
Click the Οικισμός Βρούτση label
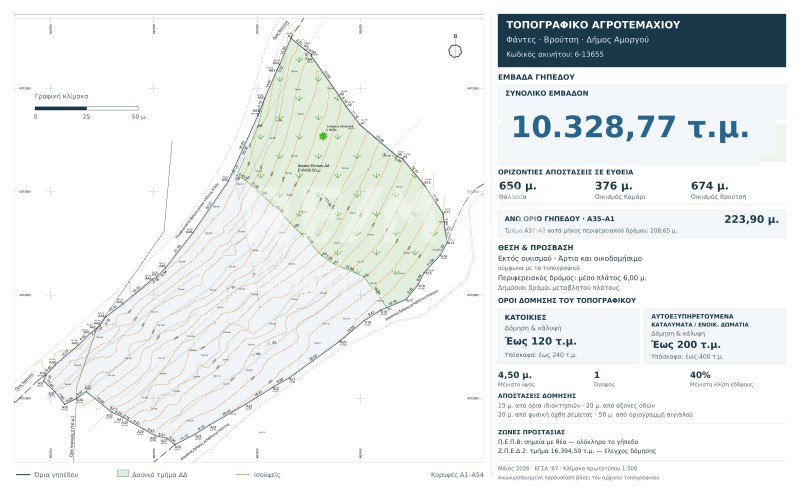(x=718, y=197)
